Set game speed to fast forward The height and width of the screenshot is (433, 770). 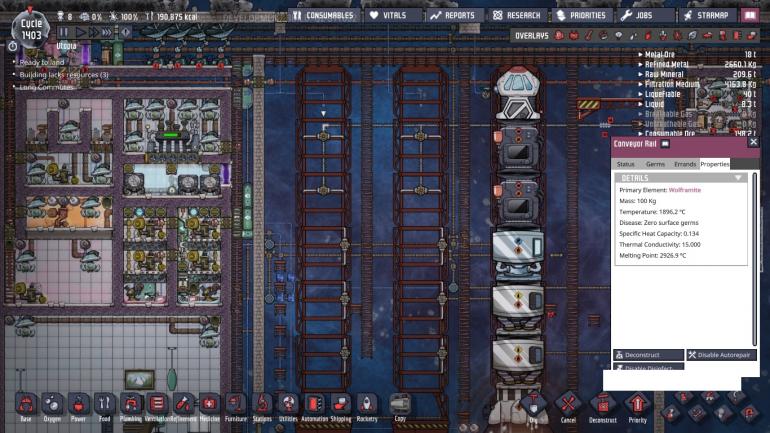[x=93, y=32]
